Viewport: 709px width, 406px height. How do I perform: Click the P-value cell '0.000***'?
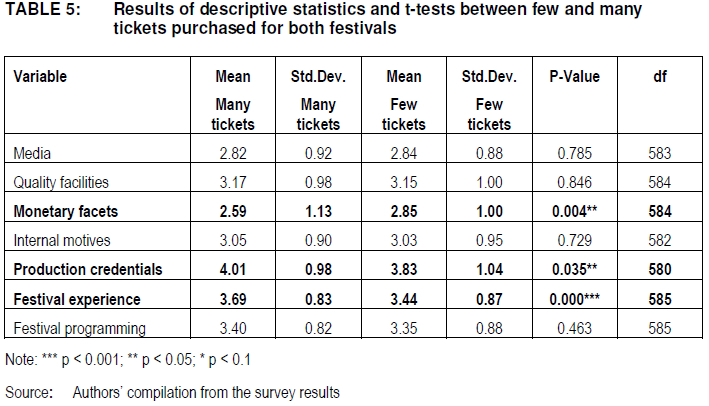575,300
